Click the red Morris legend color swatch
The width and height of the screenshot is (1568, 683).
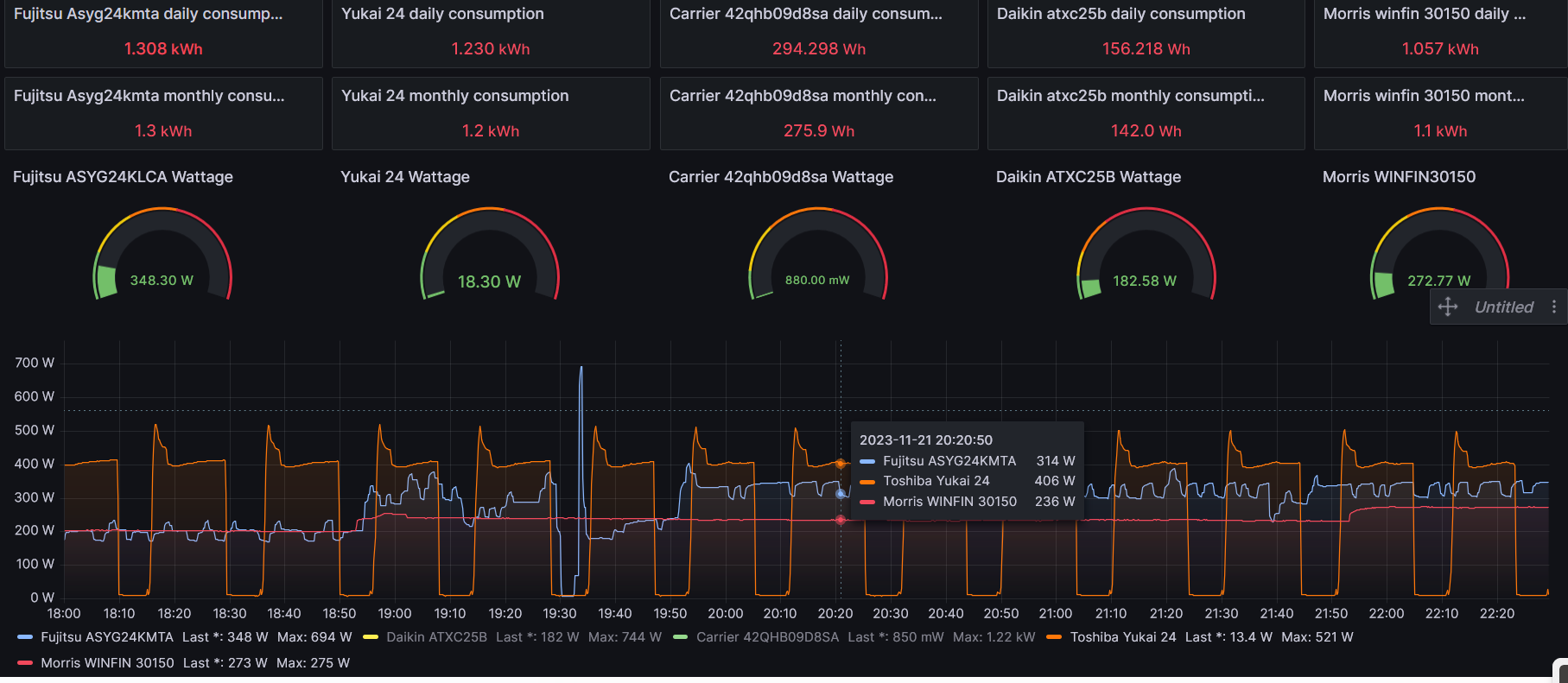[25, 663]
